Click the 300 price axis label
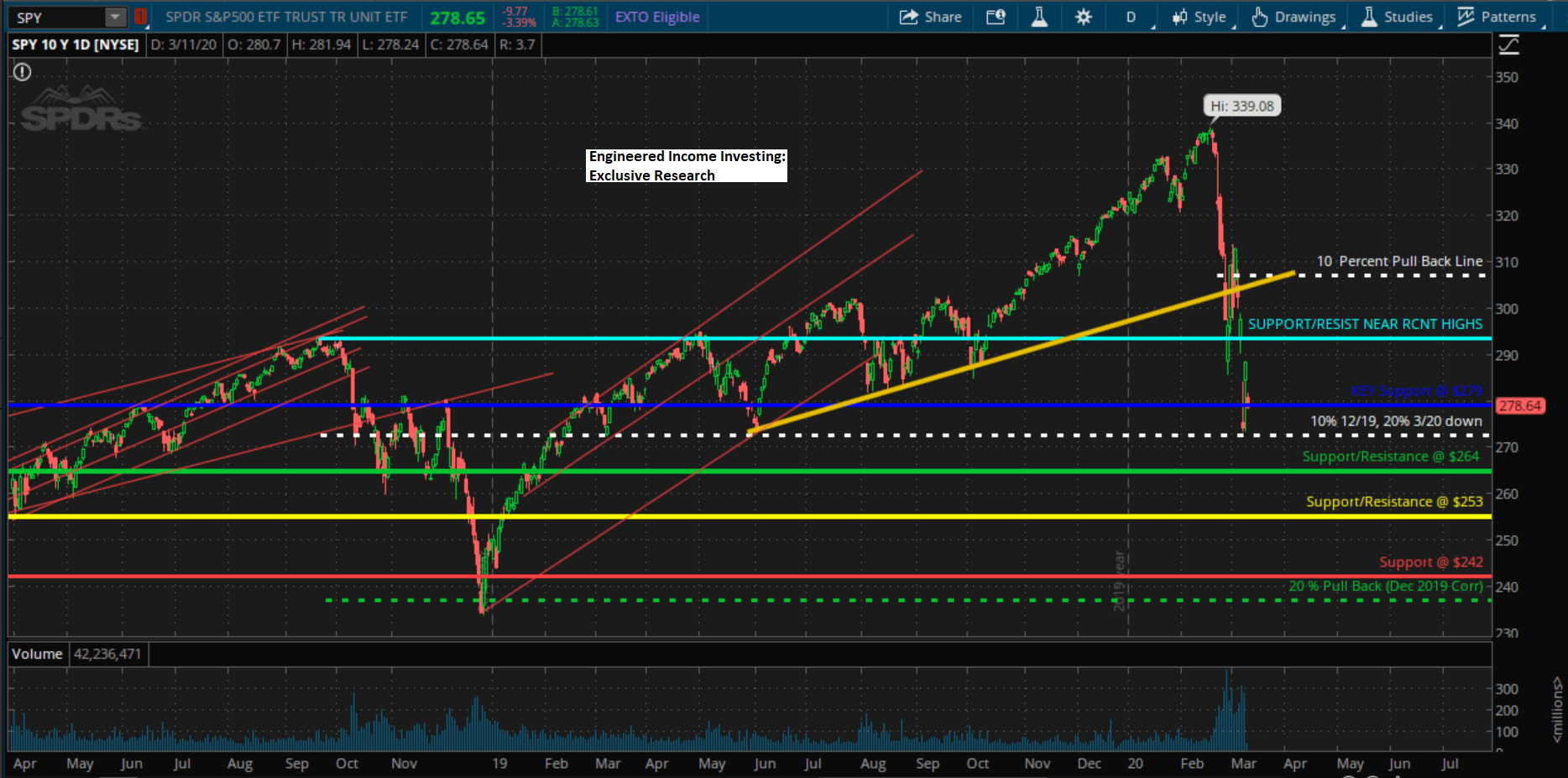Screen dimensions: 1568x778 pos(1507,309)
